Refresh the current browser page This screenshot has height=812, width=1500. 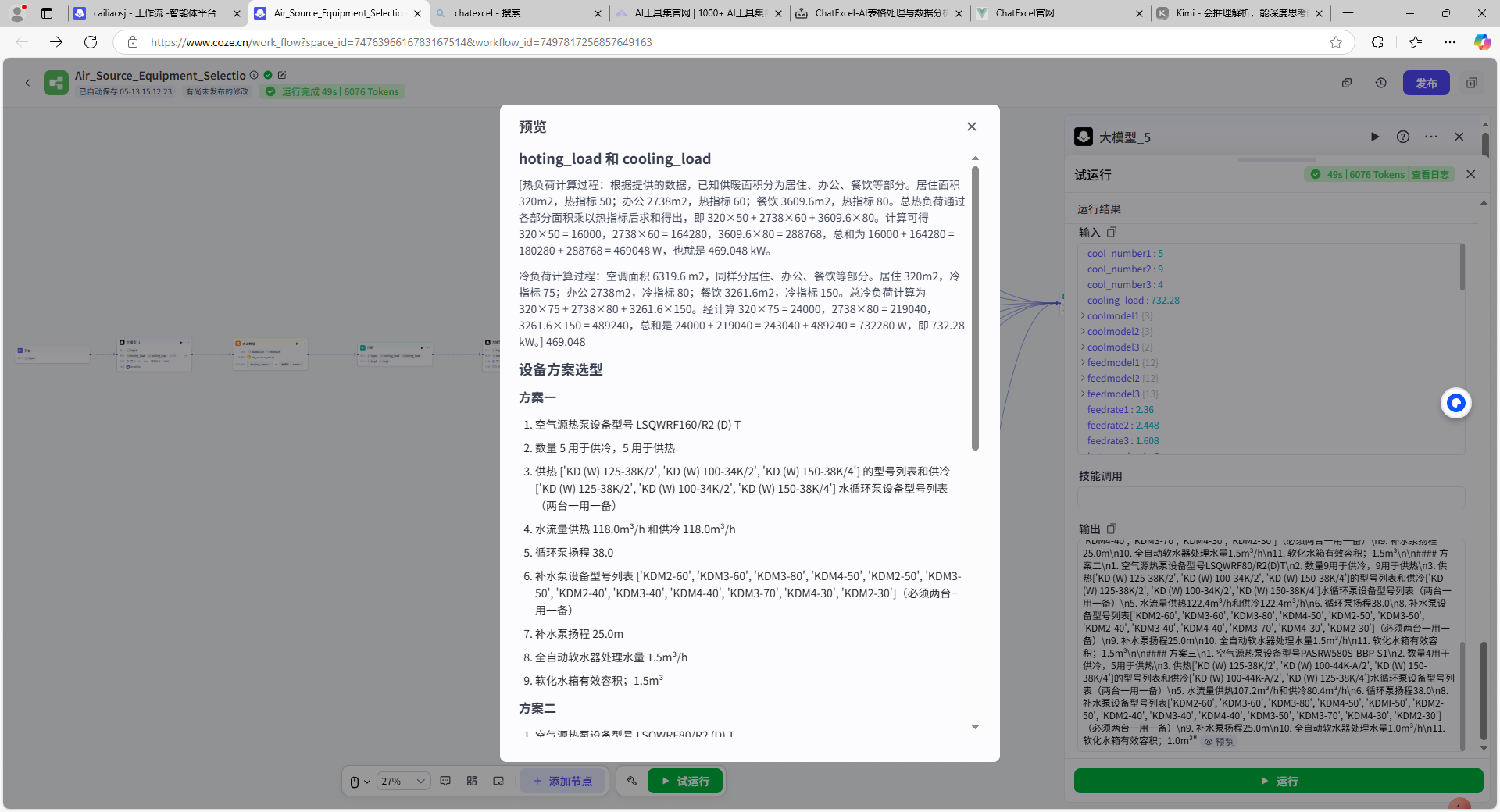tap(91, 42)
